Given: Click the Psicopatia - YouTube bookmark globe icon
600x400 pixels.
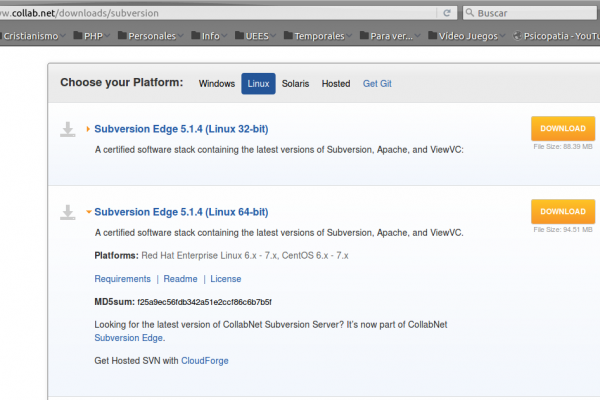Looking at the screenshot, I should point(517,36).
